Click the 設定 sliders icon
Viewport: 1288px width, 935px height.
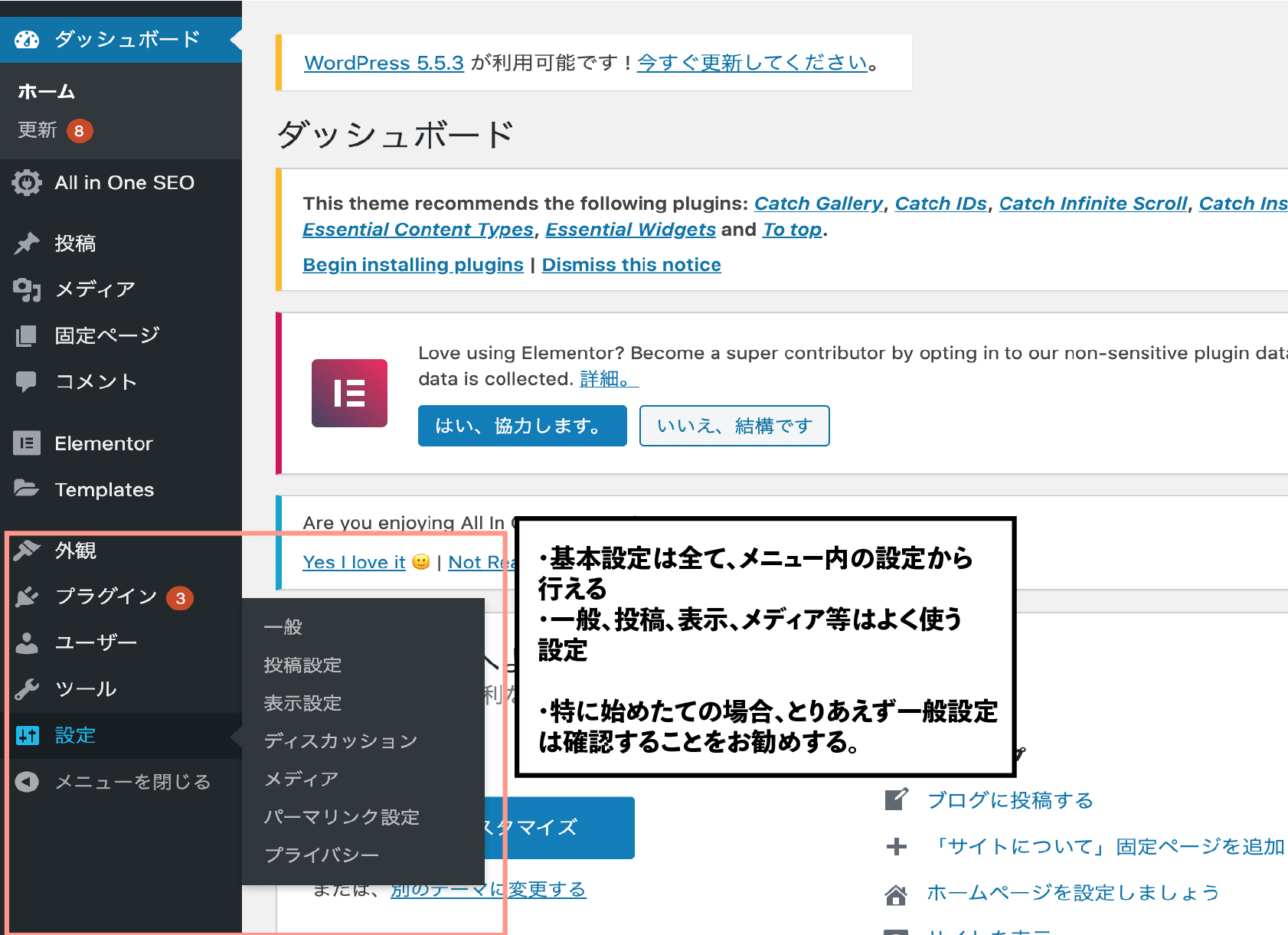27,736
